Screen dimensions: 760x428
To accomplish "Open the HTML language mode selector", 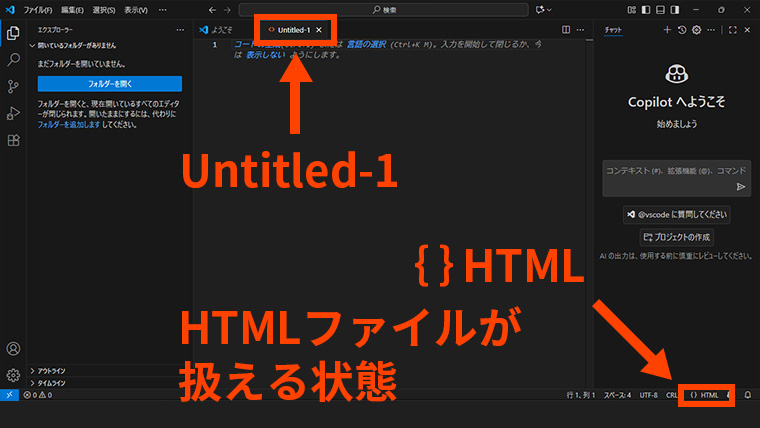I will 705,395.
